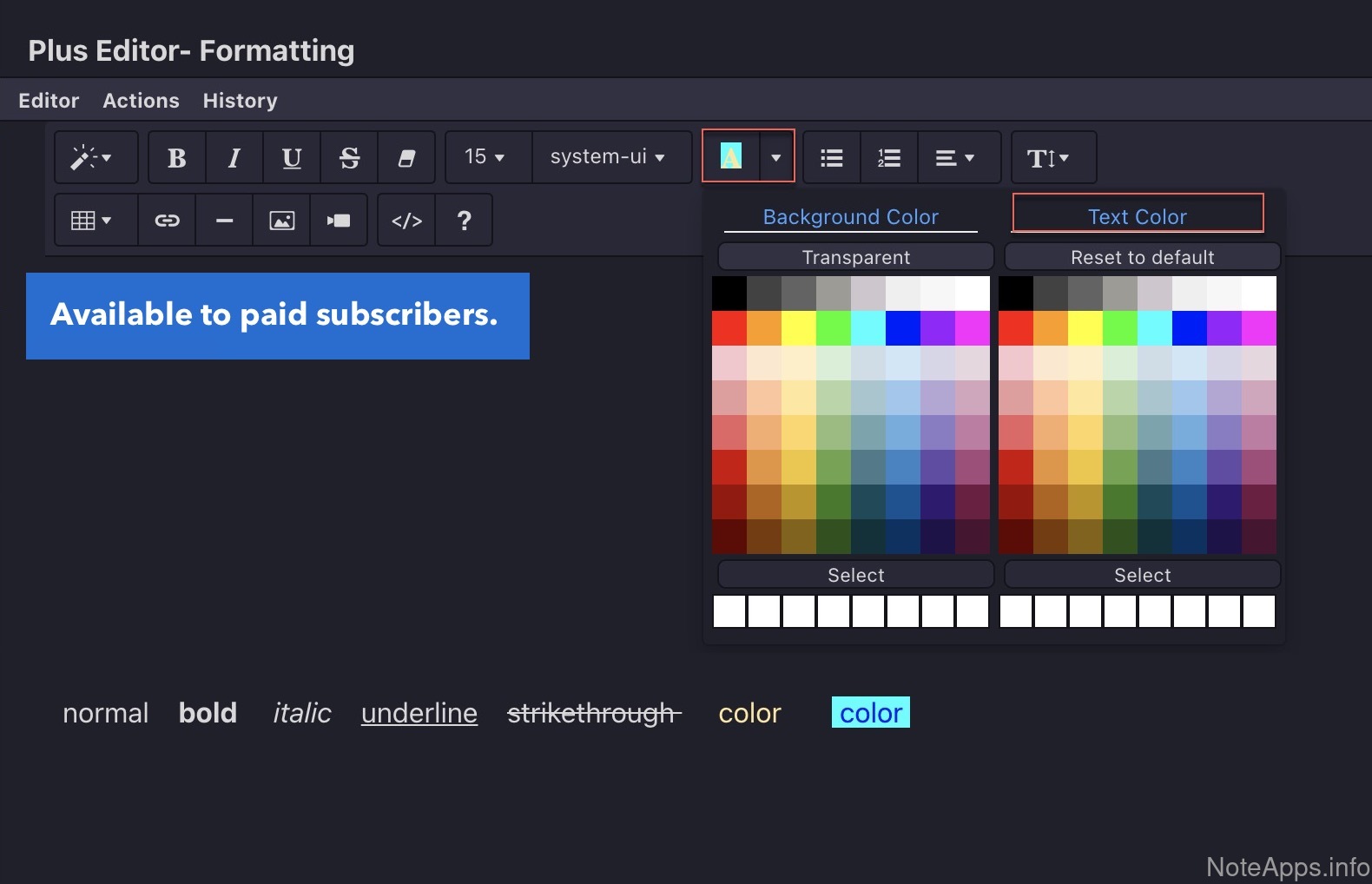Image resolution: width=1372 pixels, height=884 pixels.
Task: Toggle underline formatting
Action: point(292,158)
